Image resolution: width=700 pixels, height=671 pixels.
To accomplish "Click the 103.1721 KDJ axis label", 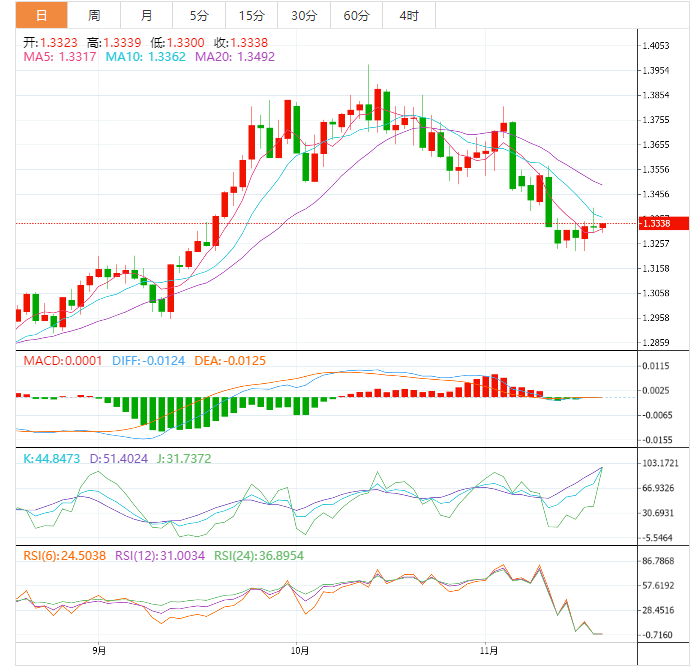I will pyautogui.click(x=660, y=463).
